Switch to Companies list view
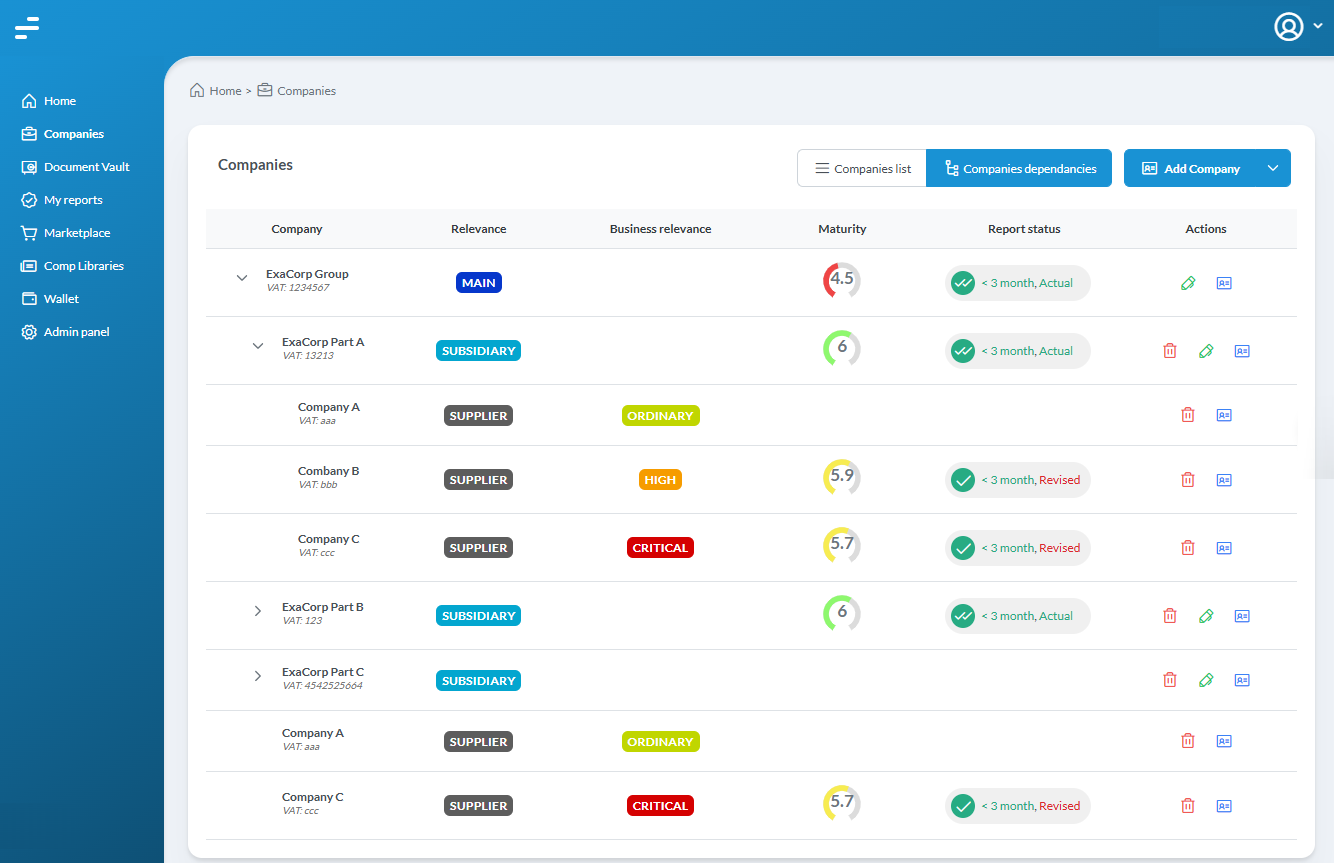 click(862, 168)
